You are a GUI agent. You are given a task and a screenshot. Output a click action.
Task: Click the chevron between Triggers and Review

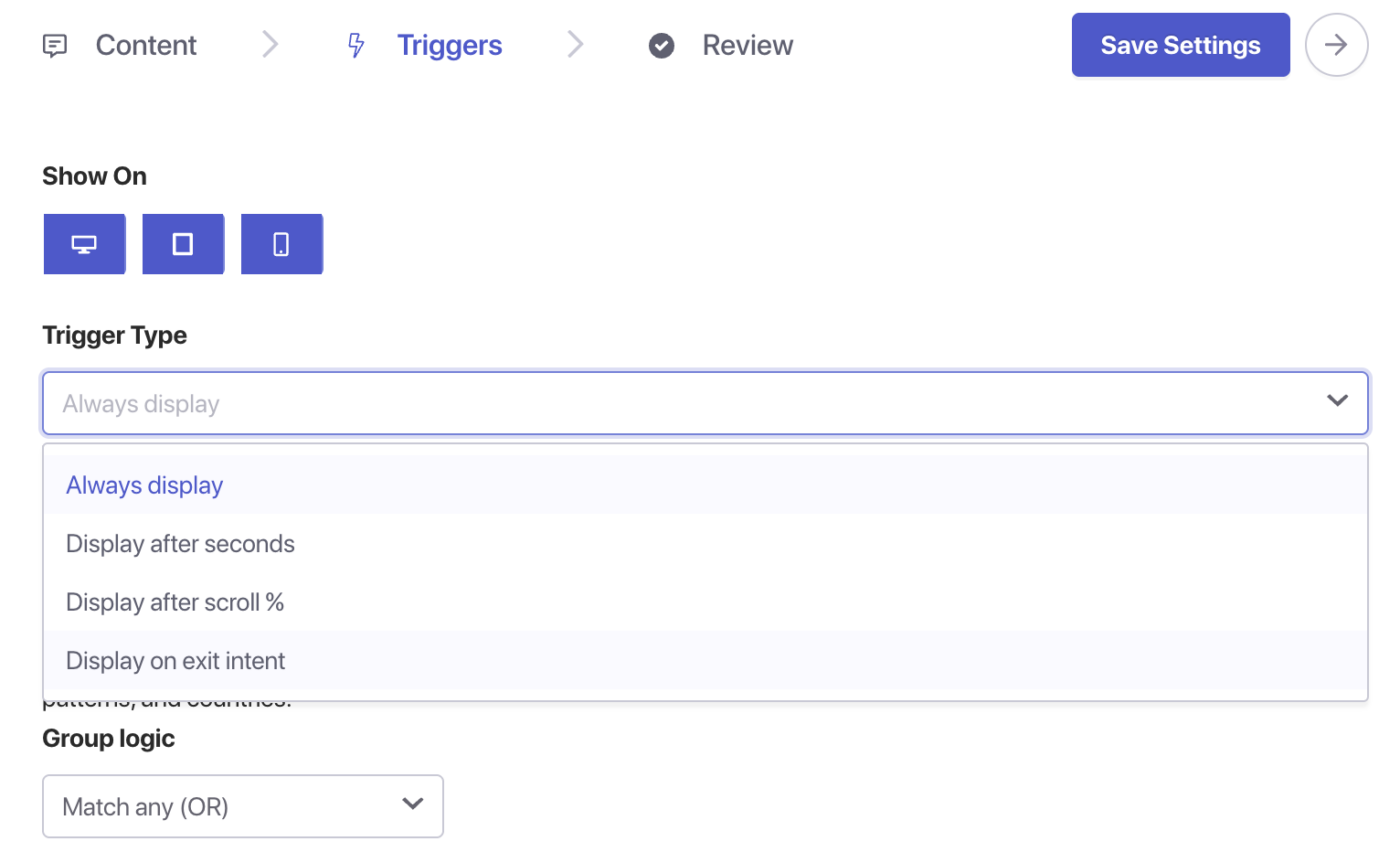tap(575, 45)
